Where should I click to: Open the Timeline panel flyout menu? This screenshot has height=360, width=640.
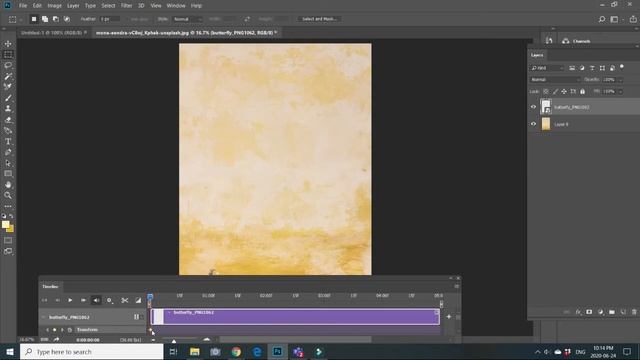[x=457, y=287]
